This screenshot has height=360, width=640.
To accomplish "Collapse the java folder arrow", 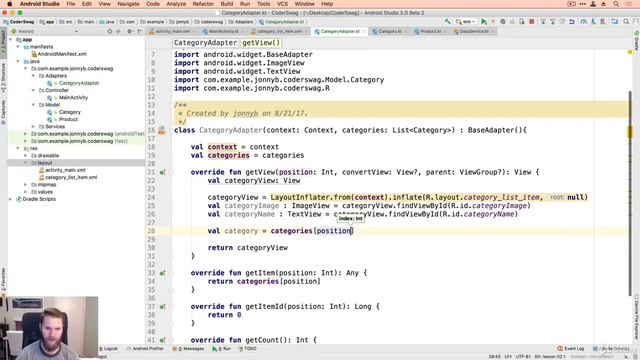I will tap(18, 61).
